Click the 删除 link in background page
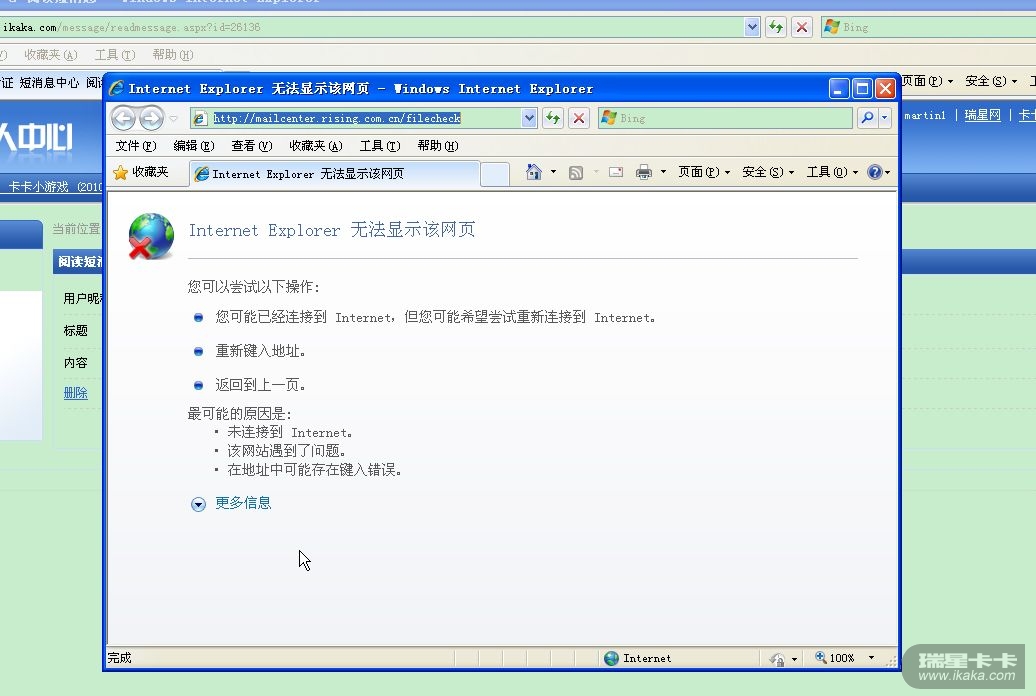 point(75,393)
